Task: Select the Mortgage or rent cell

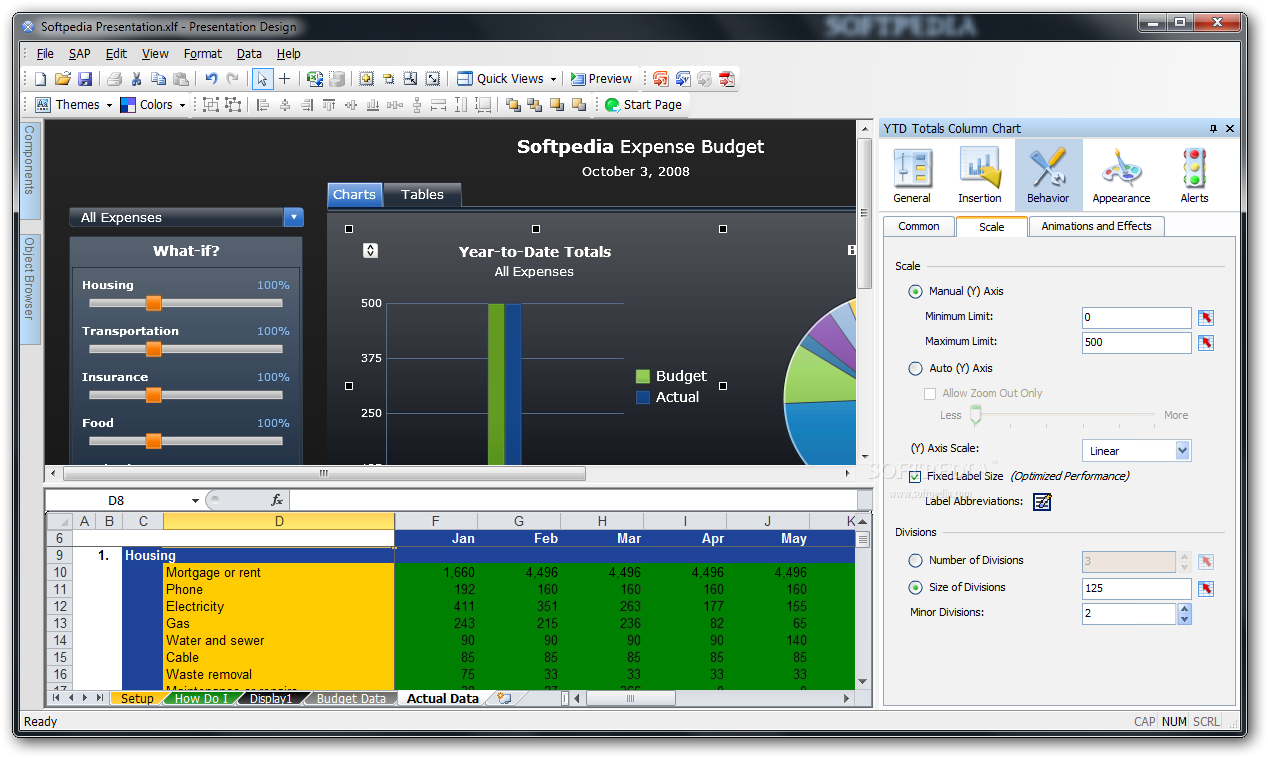Action: tap(279, 573)
